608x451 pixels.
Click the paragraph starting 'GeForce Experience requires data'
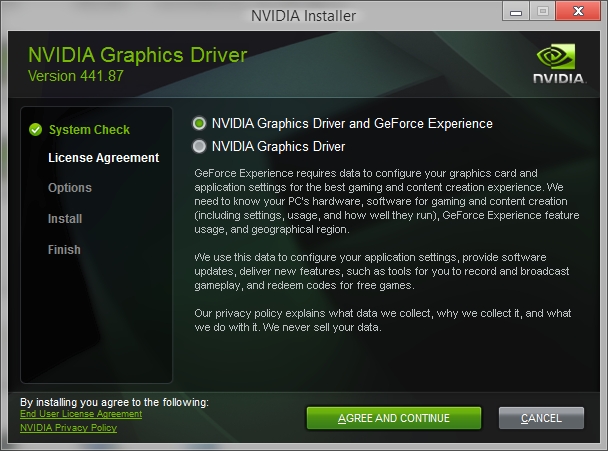387,201
